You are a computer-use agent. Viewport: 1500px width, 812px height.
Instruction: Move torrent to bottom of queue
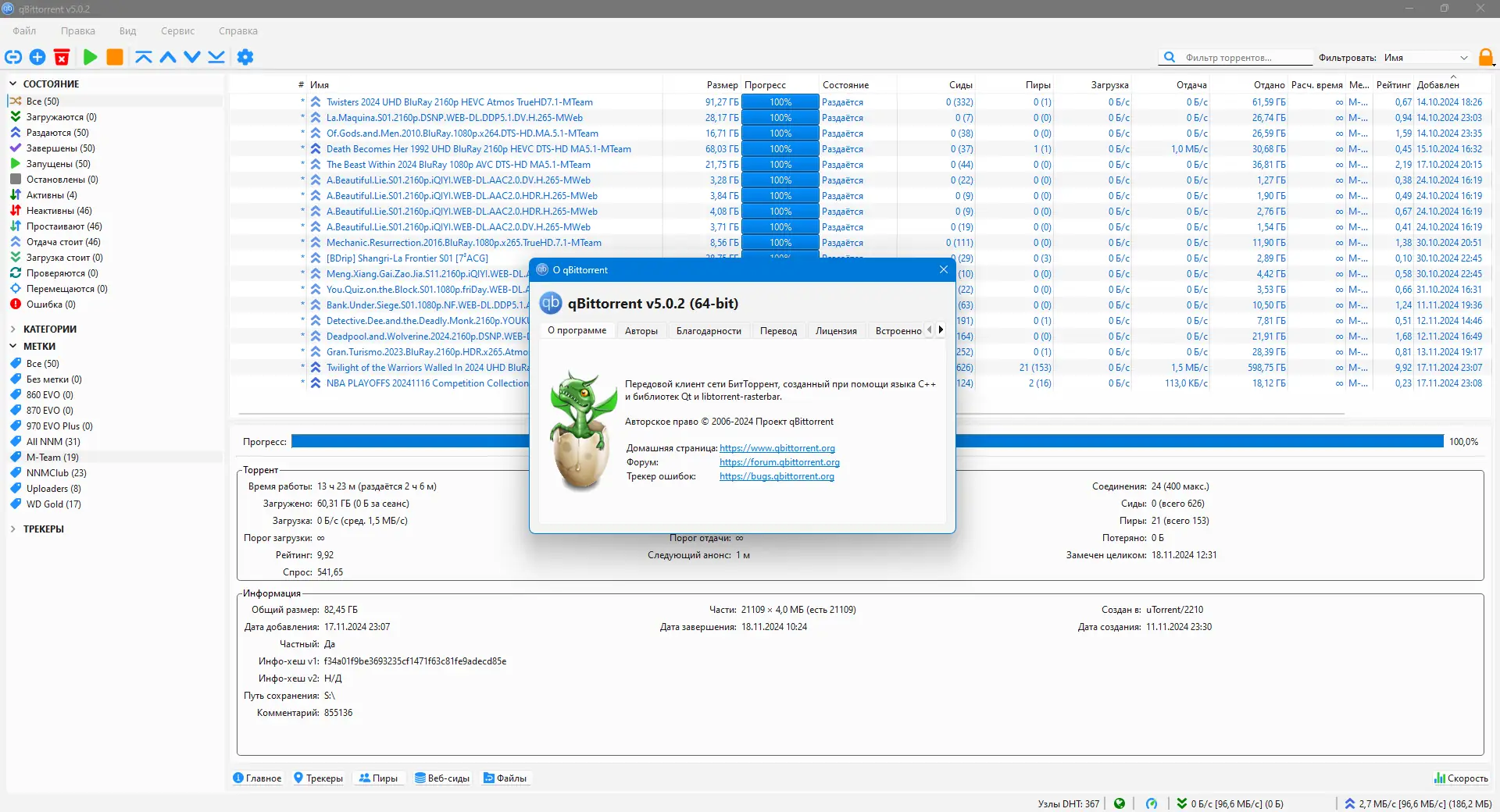(216, 57)
